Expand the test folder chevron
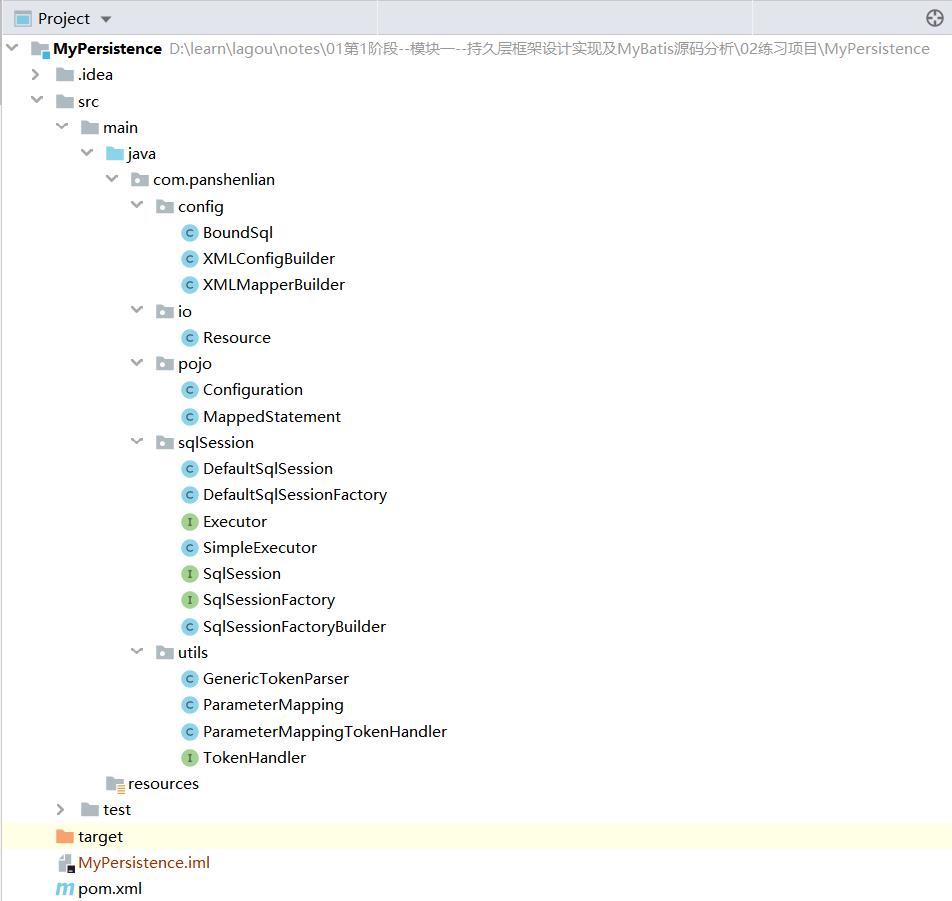The width and height of the screenshot is (952, 901). [60, 809]
